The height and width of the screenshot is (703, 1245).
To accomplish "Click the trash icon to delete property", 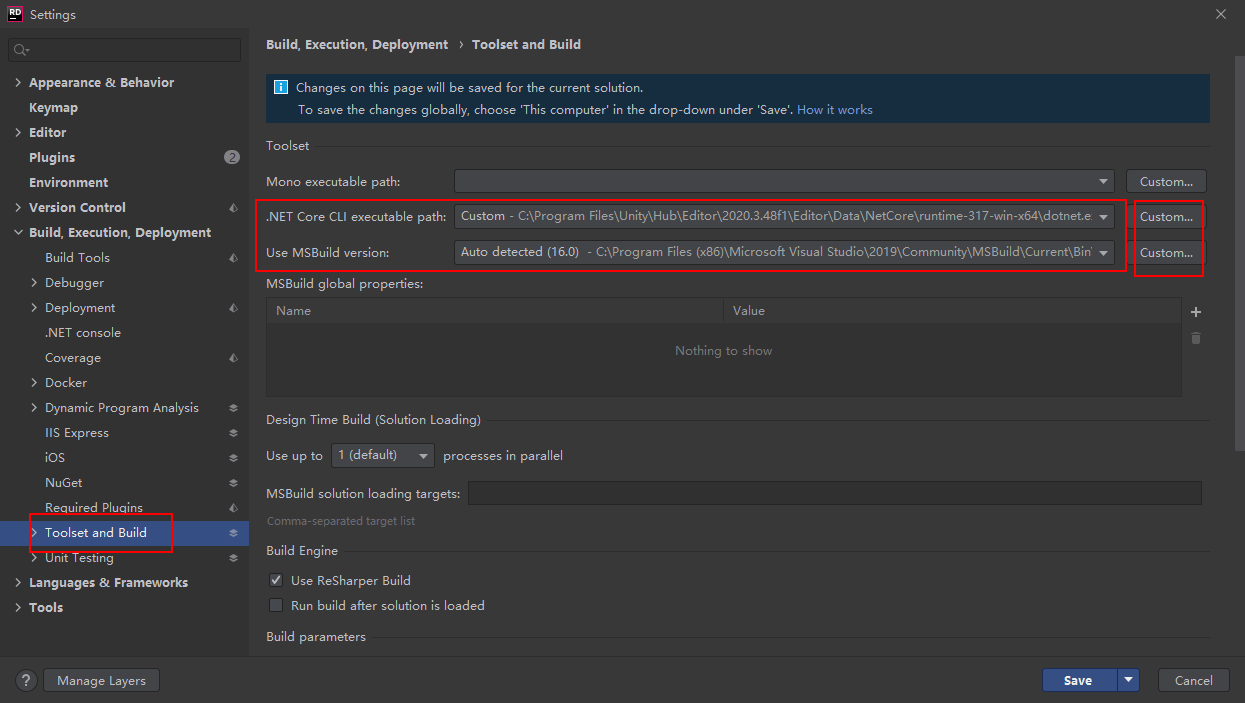I will (1196, 338).
